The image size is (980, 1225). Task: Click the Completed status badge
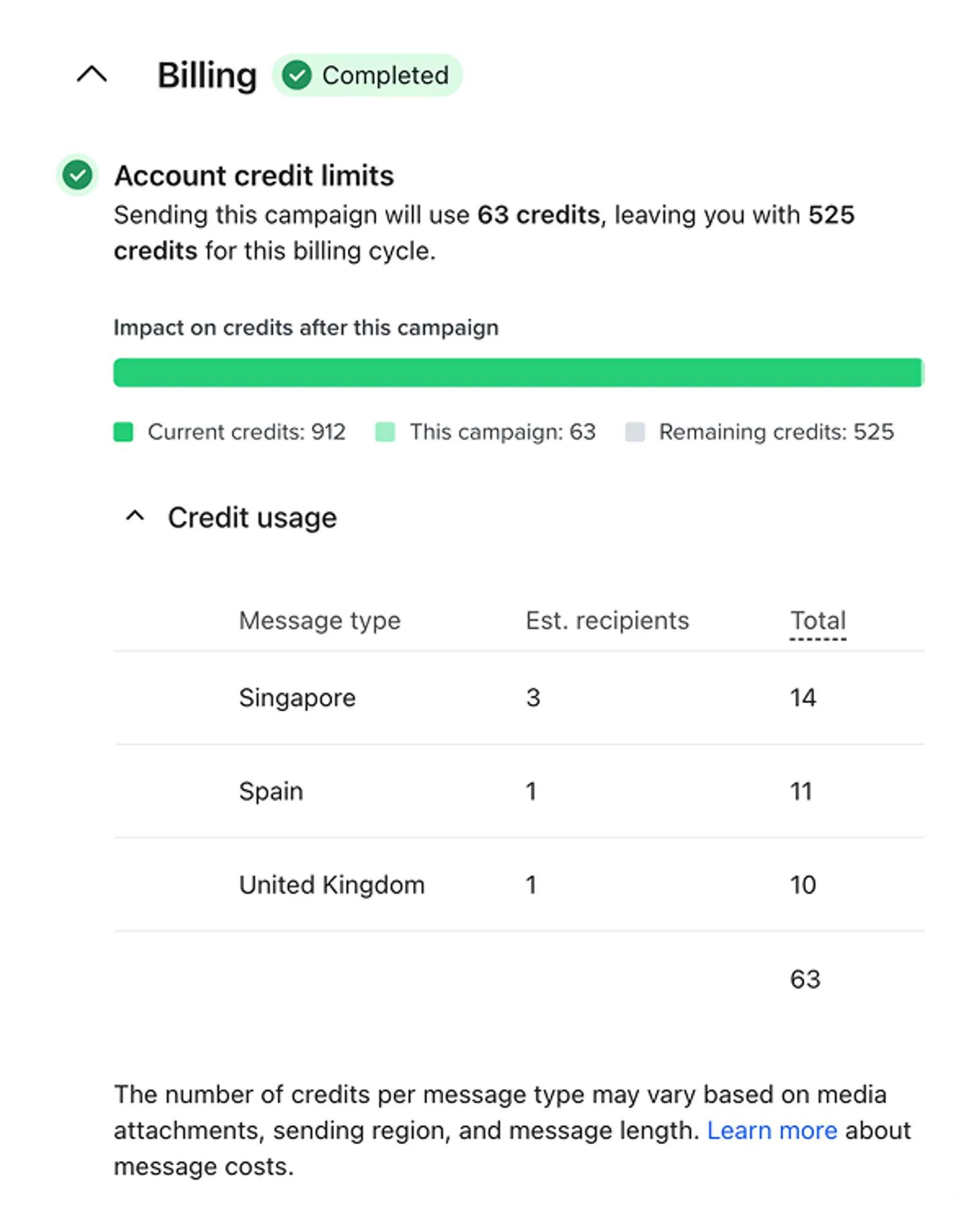tap(367, 75)
